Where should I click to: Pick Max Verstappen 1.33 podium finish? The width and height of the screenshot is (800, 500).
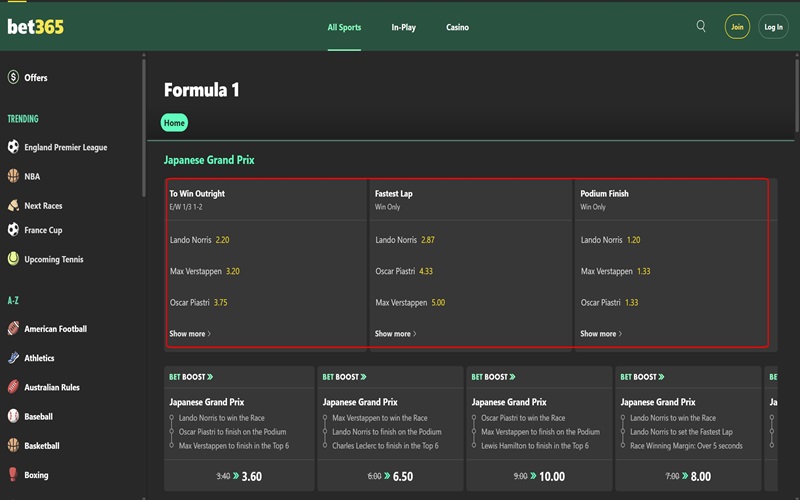pyautogui.click(x=615, y=271)
